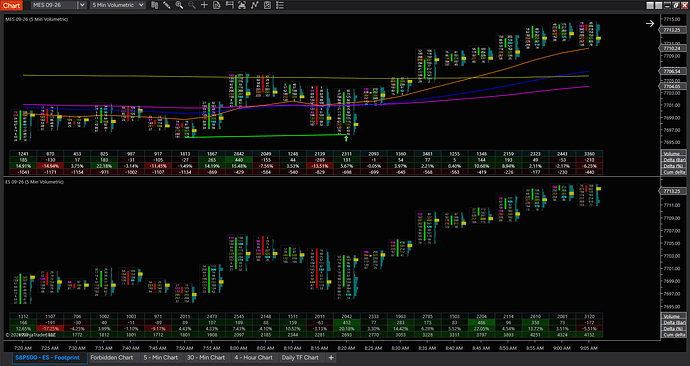
Task: Click ES panel's 7713.25 price marker
Action: (x=672, y=191)
